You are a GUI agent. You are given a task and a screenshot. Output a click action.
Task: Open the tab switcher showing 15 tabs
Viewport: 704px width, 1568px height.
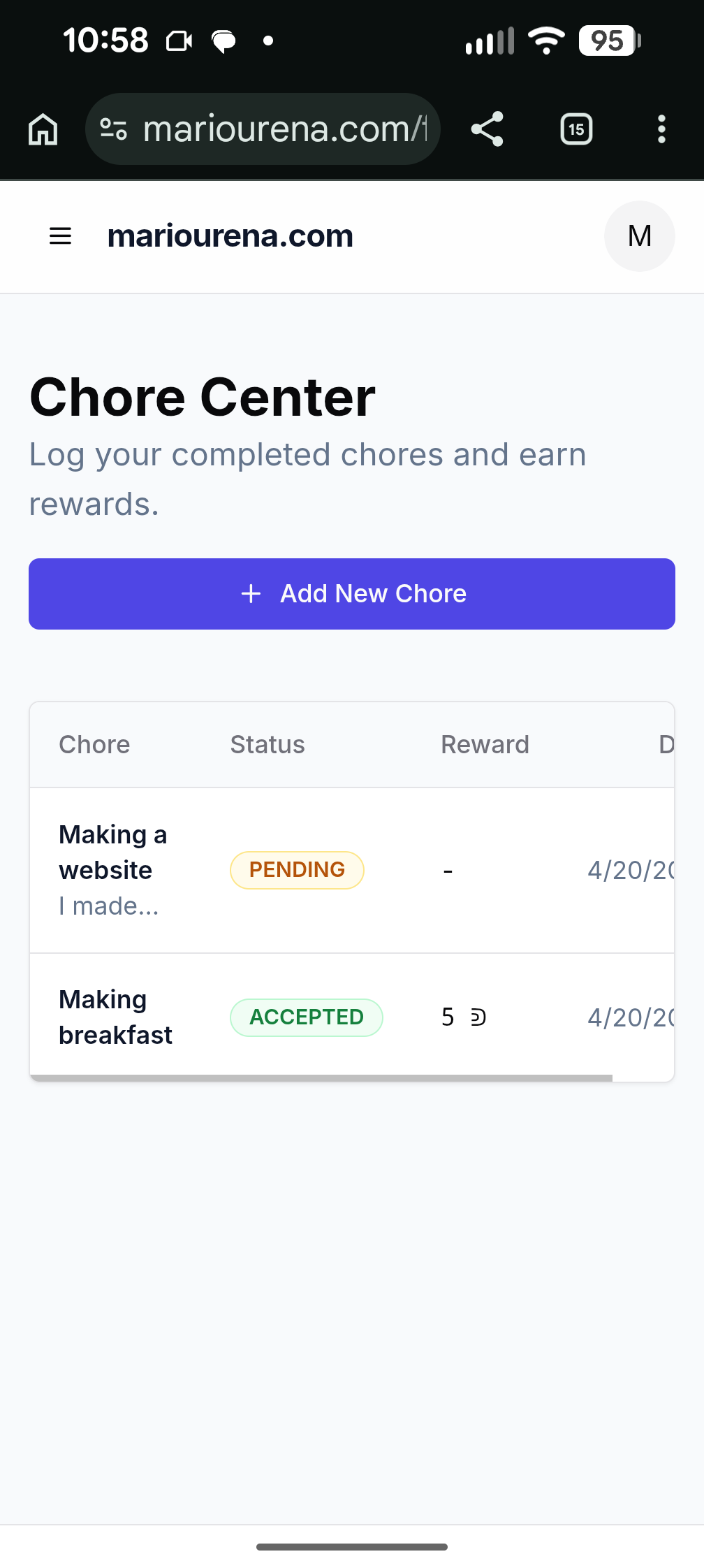[x=575, y=129]
